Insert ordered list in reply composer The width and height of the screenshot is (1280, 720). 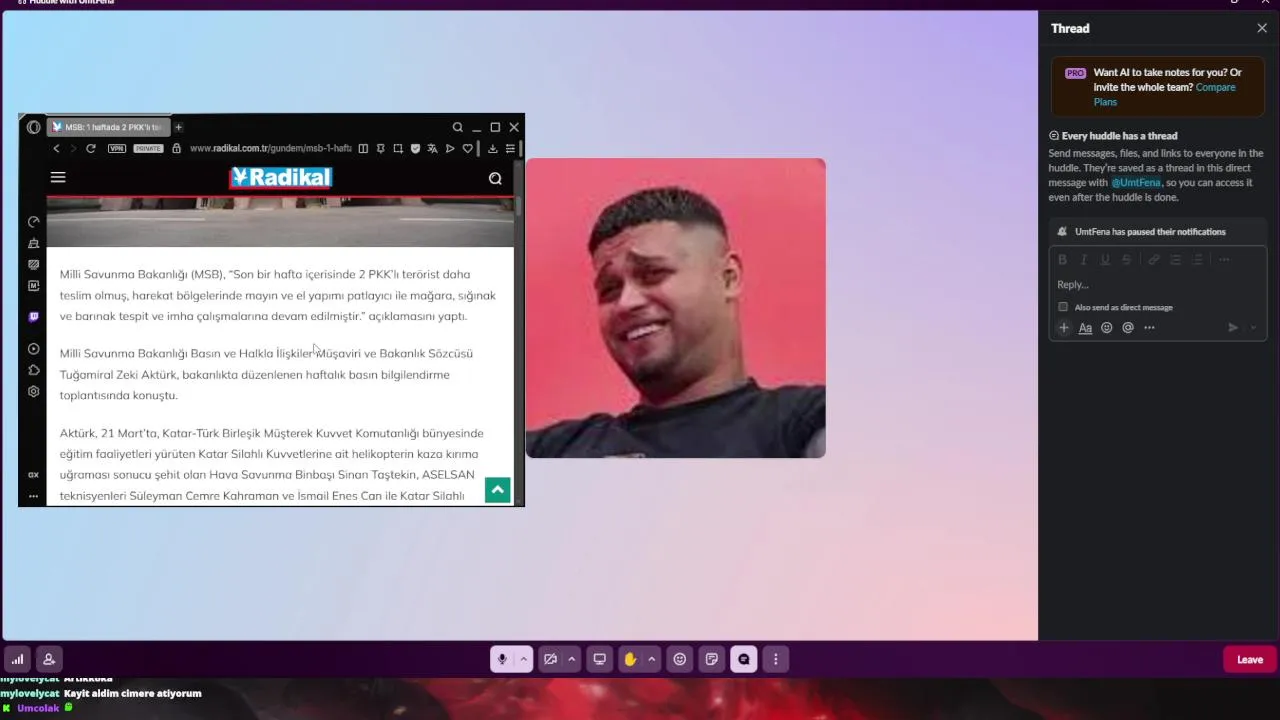point(1175,260)
